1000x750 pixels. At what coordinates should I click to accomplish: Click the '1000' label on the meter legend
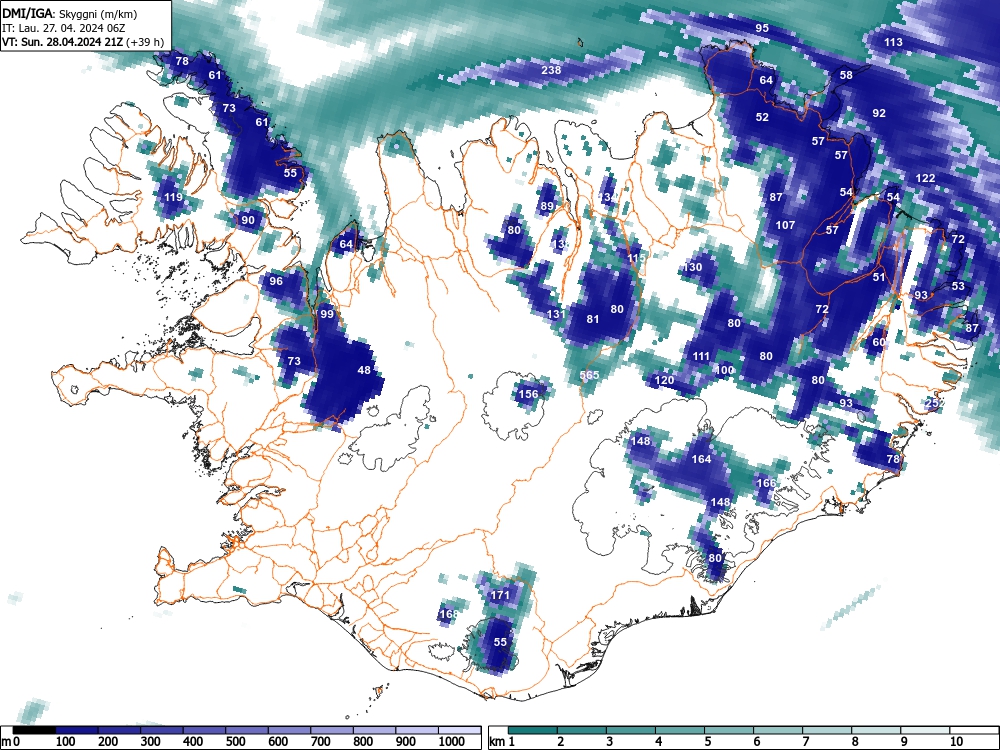[452, 742]
